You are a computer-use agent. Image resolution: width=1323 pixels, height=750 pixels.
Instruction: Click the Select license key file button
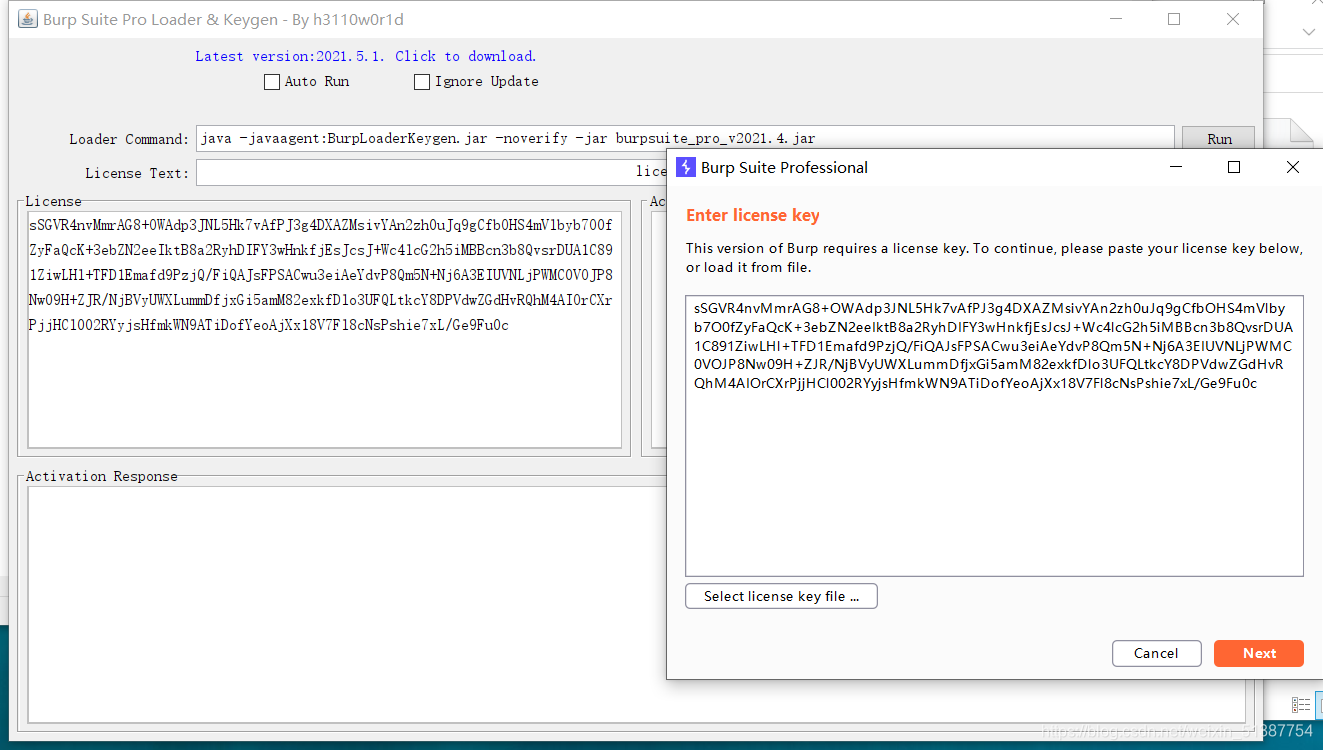coord(781,596)
